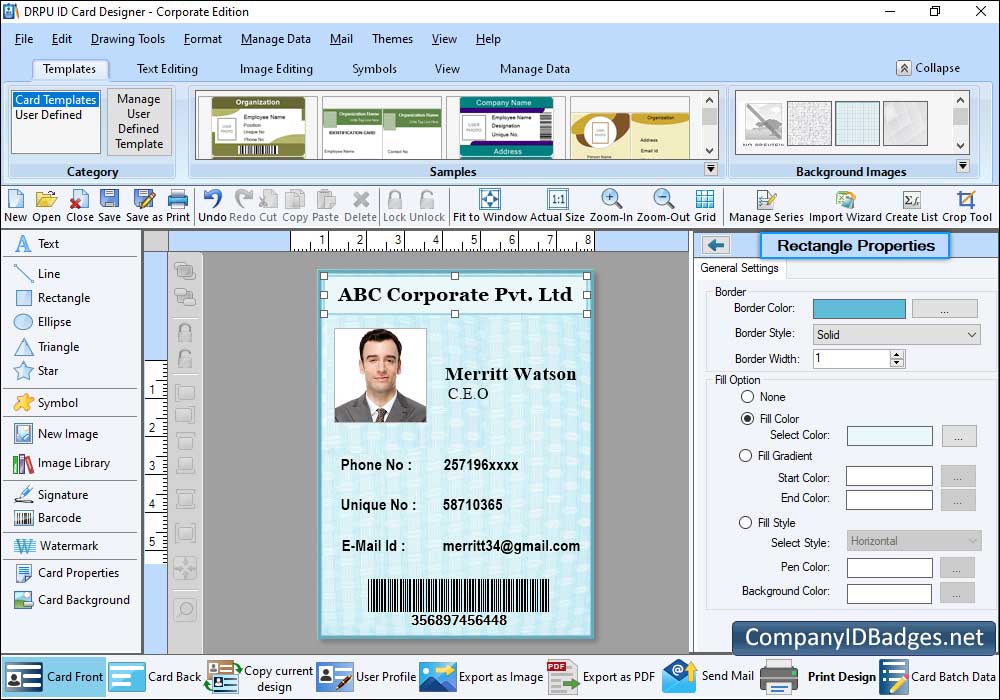Viewport: 1000px width, 700px height.
Task: Add a Barcode element
Action: [48, 518]
